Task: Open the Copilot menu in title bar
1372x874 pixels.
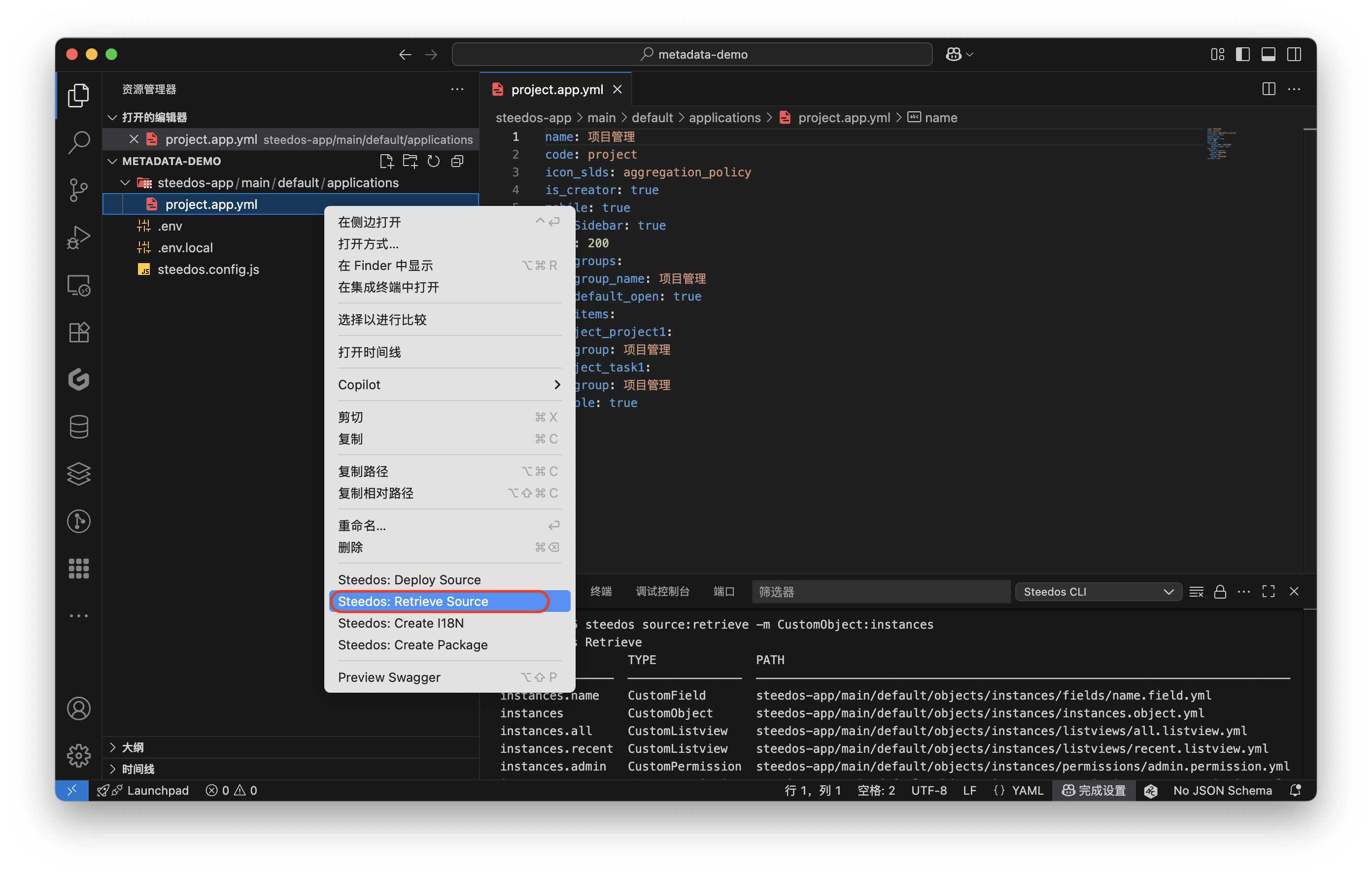Action: [960, 55]
